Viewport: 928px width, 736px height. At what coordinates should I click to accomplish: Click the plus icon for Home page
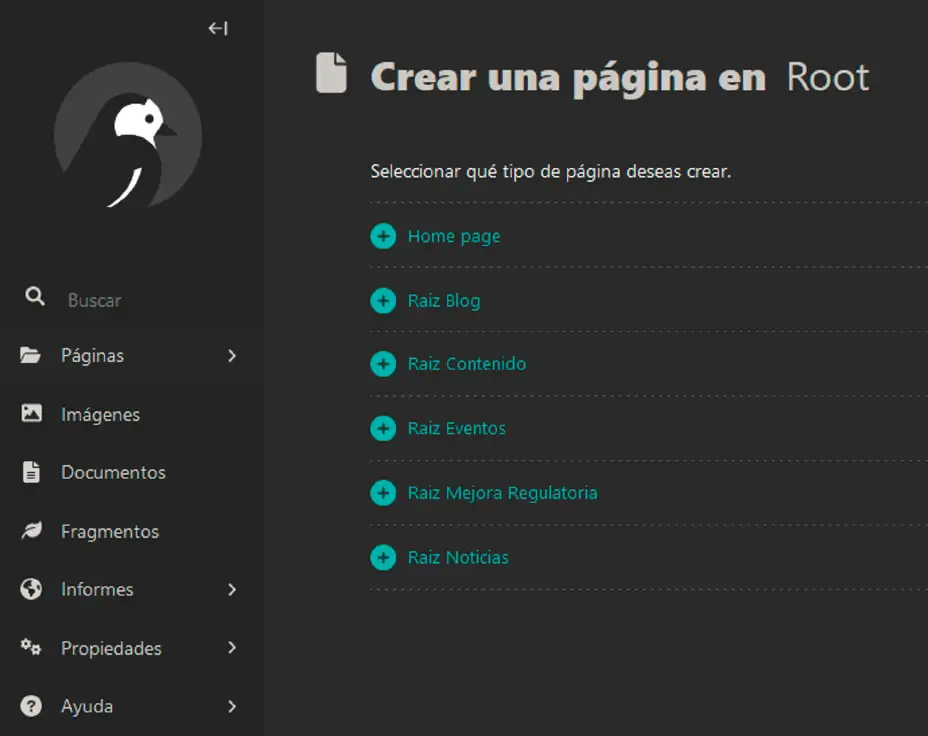point(383,236)
